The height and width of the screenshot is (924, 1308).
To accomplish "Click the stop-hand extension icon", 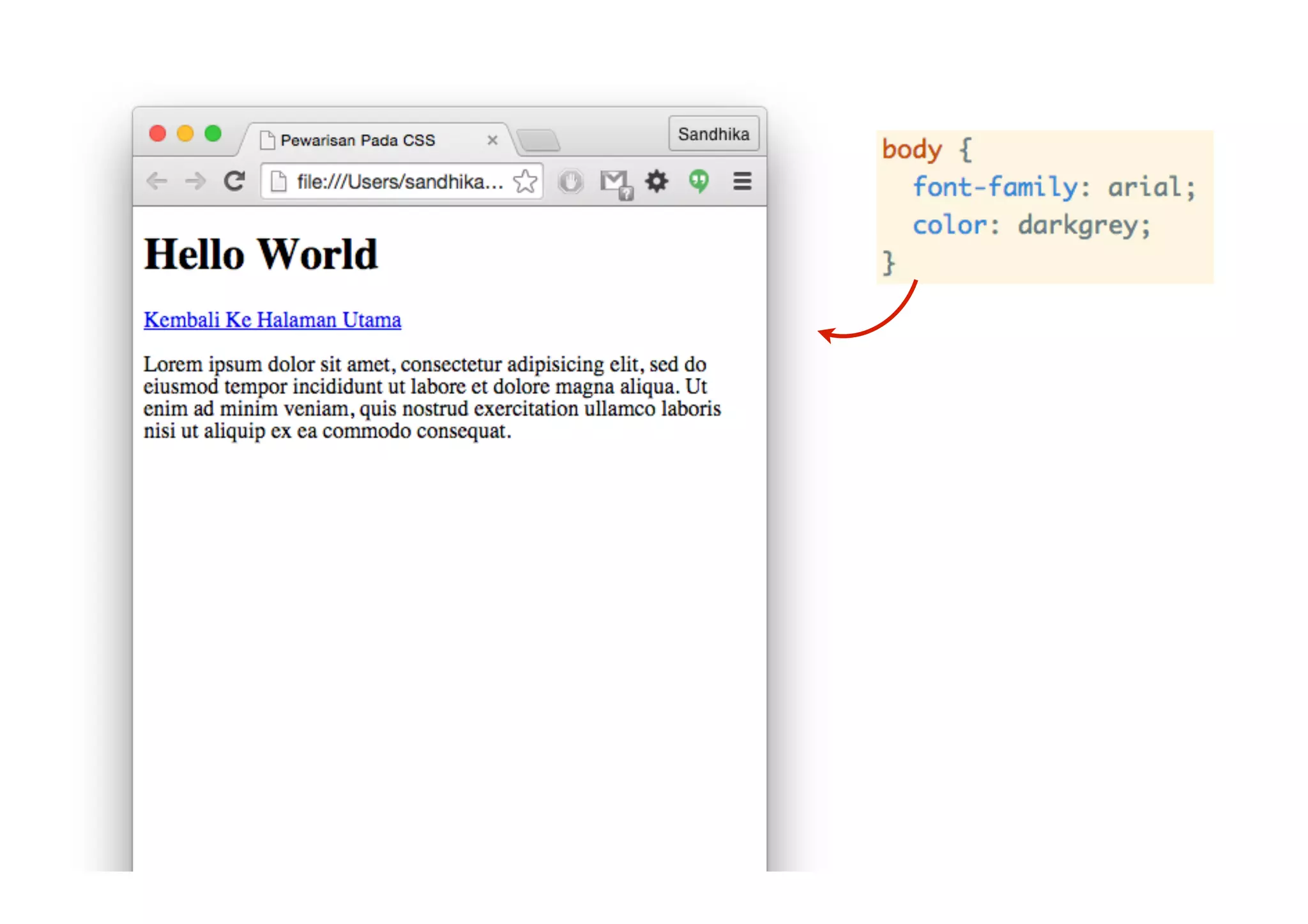I will pyautogui.click(x=570, y=181).
